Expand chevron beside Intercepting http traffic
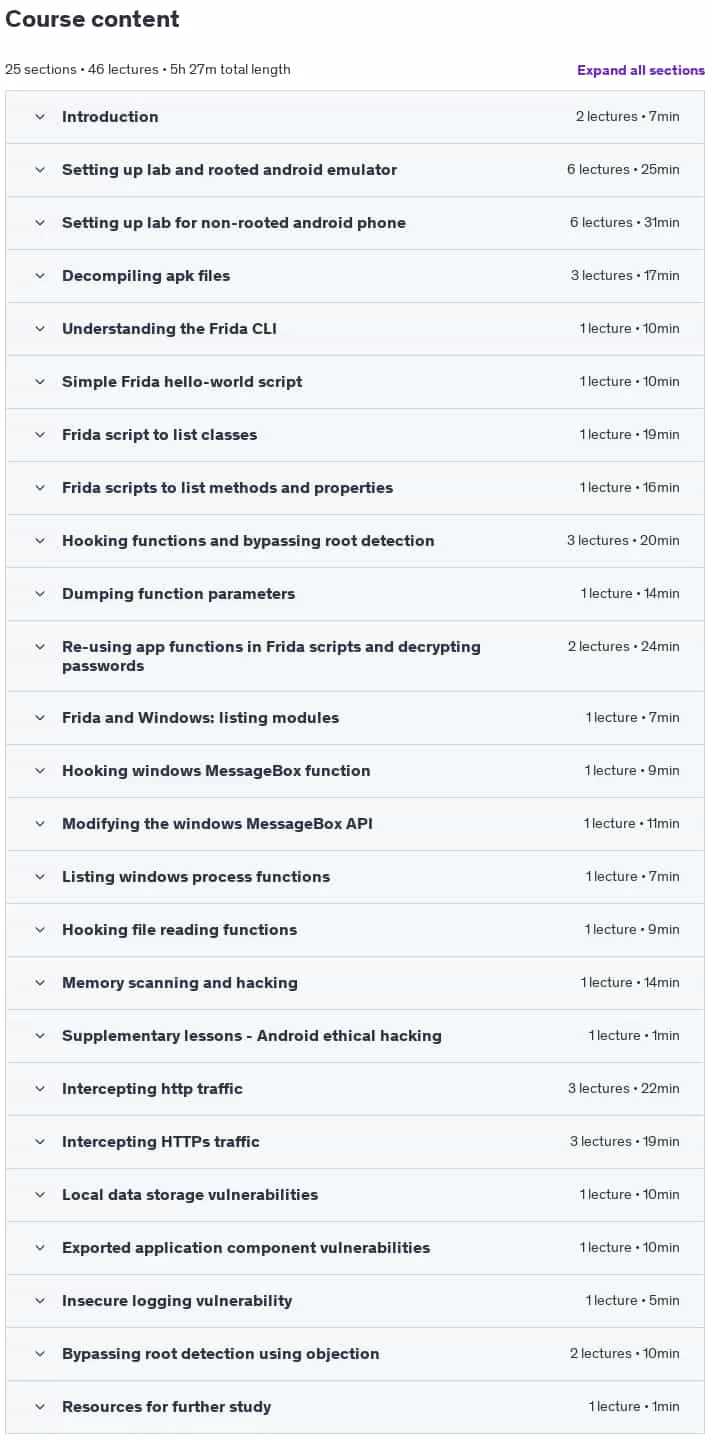This screenshot has width=705, height=1434. tap(40, 1089)
